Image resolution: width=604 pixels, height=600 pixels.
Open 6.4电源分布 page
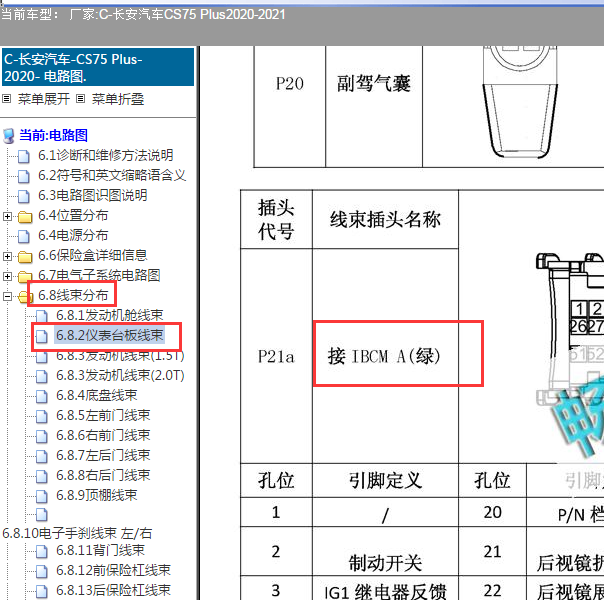pyautogui.click(x=73, y=235)
